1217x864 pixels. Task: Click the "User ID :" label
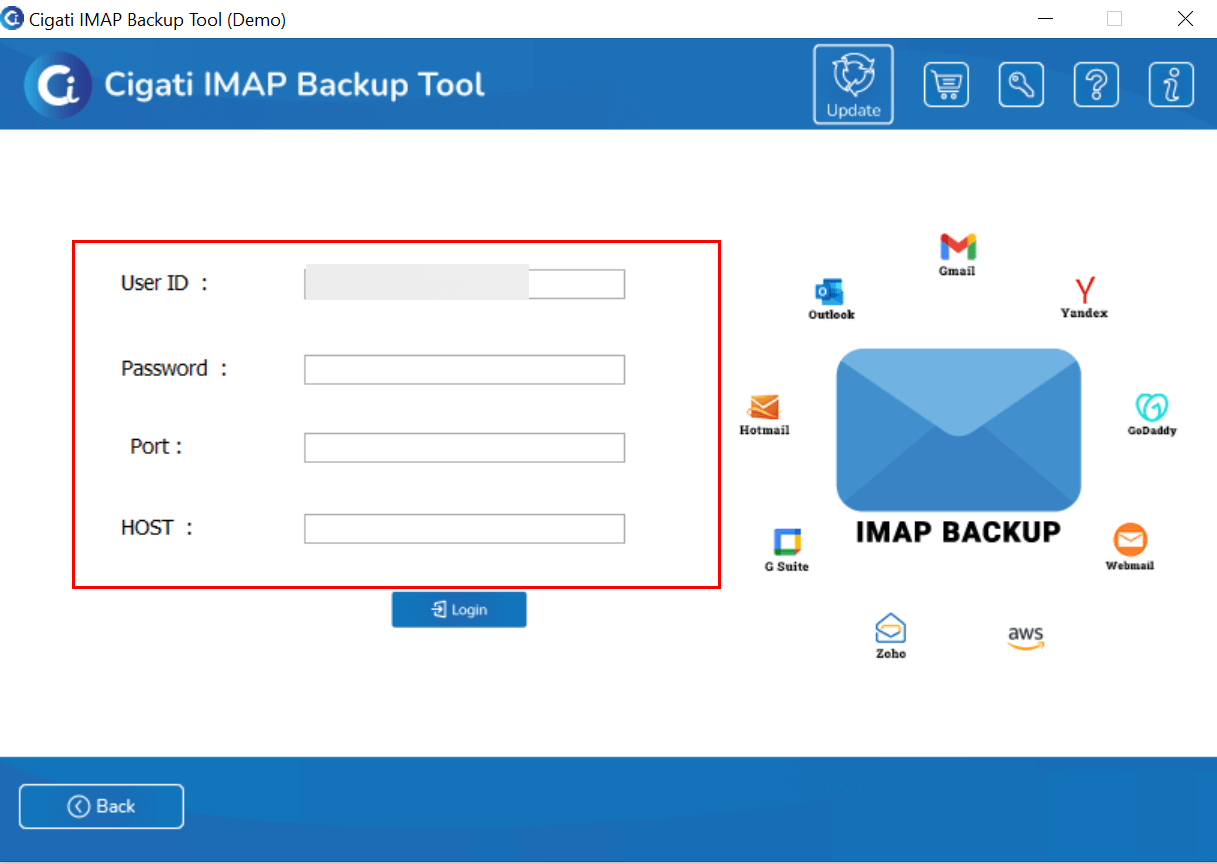point(164,284)
